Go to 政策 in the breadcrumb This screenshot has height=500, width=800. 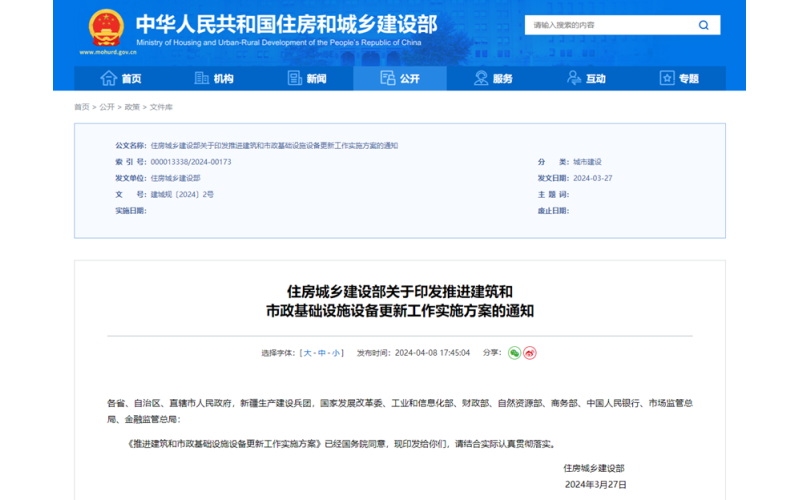pos(132,107)
